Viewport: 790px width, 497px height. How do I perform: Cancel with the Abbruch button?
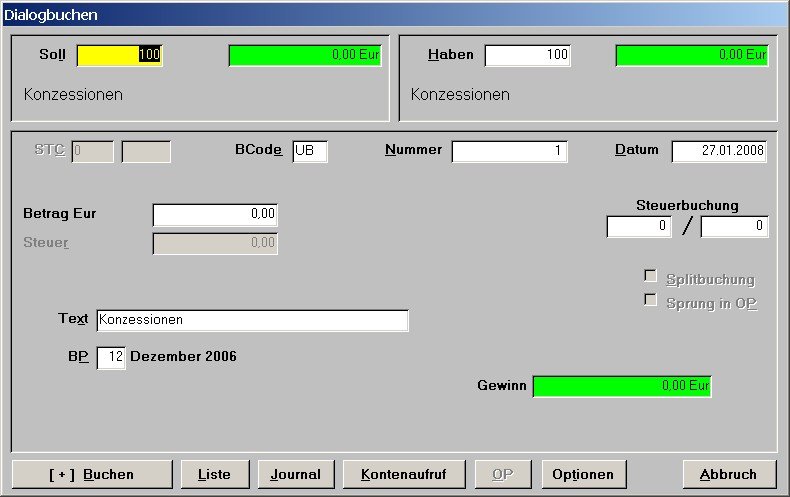(729, 474)
